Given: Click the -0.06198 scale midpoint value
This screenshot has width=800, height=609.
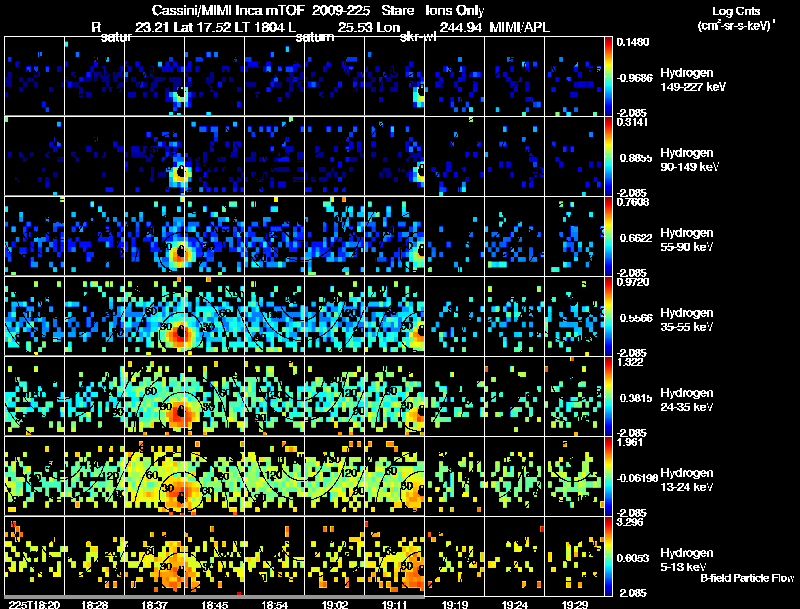Looking at the screenshot, I should [636, 478].
